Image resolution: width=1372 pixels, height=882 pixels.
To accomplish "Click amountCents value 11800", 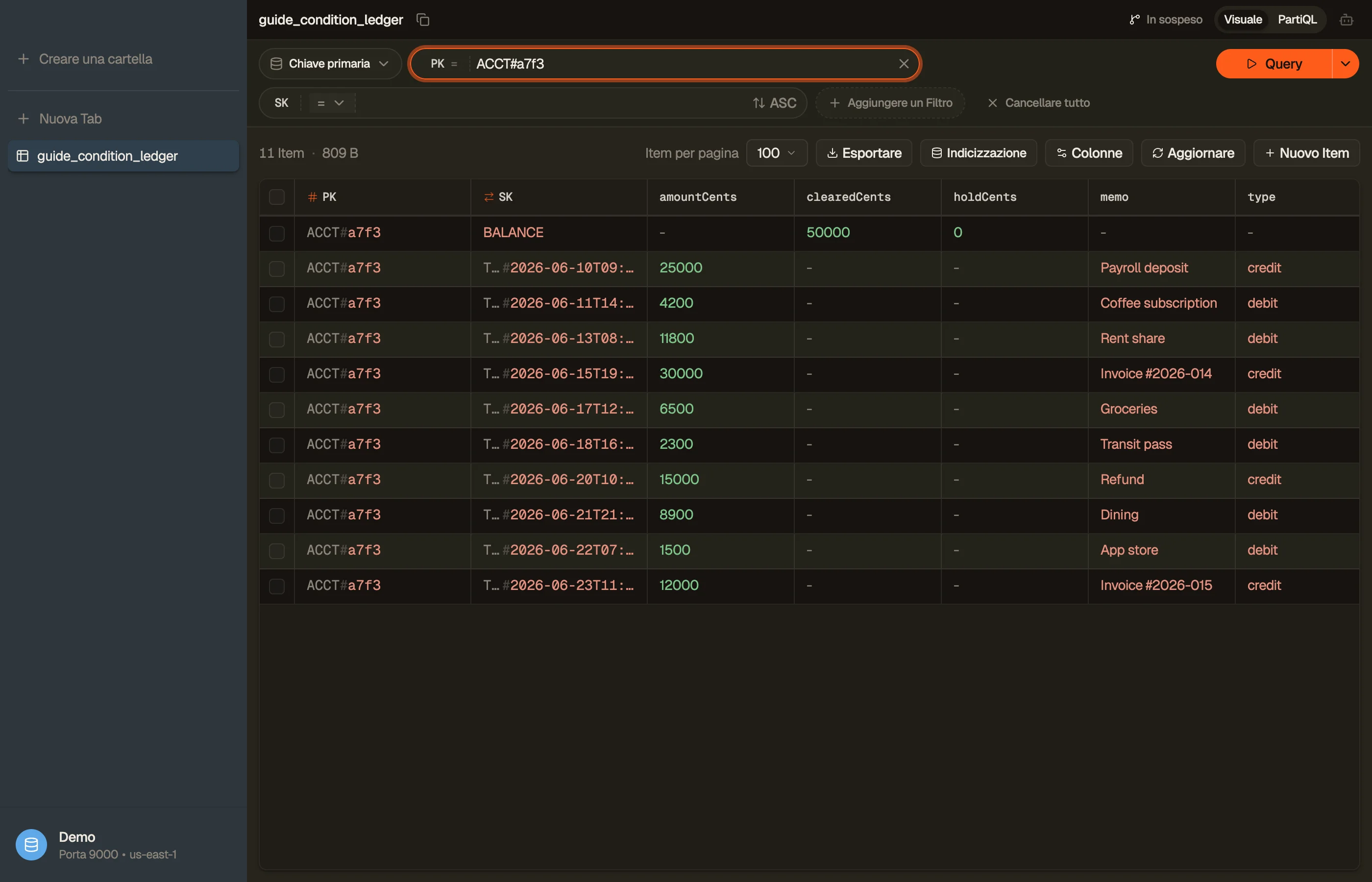I will click(x=676, y=339).
